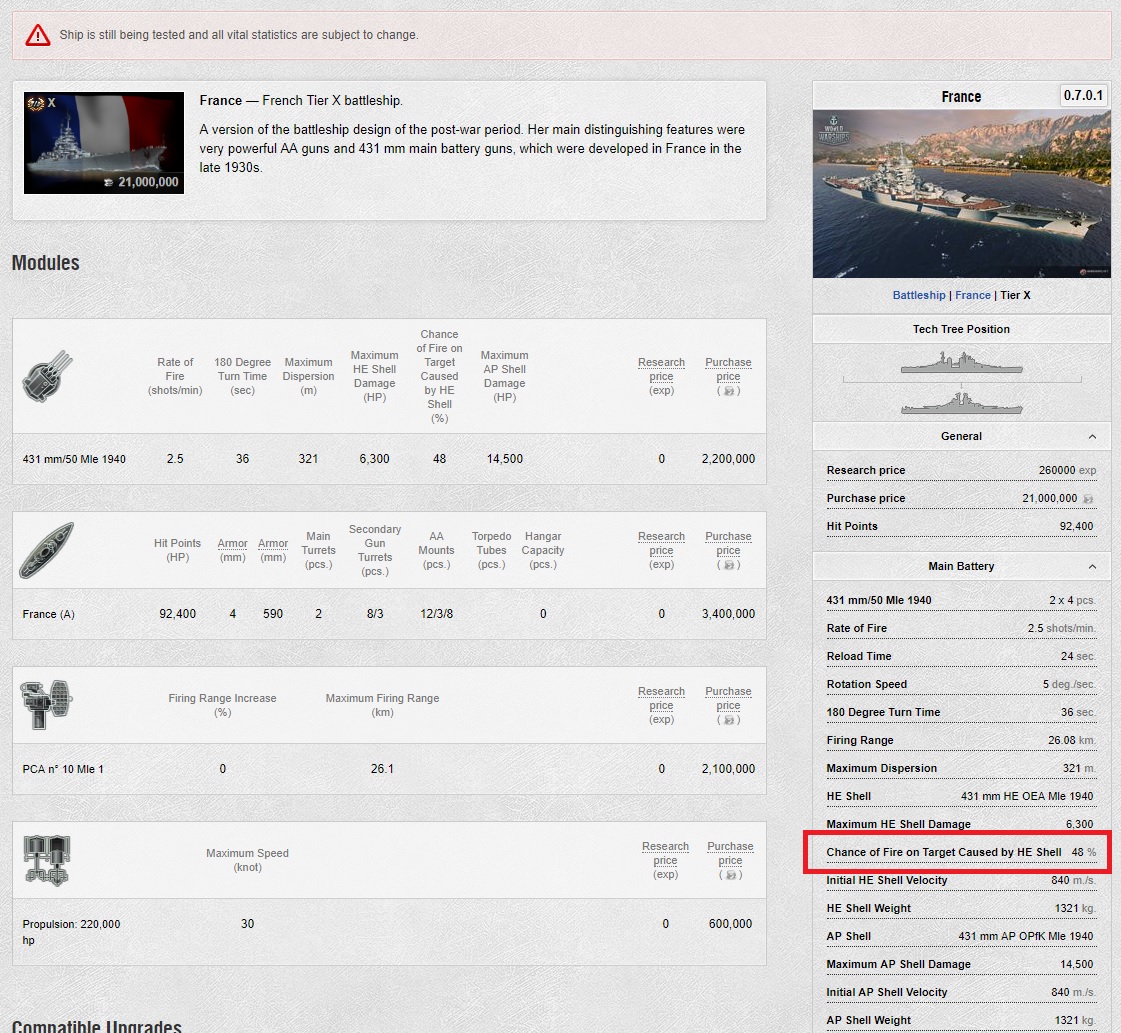Click the 431 mm HE OEA Mle 1940 shell name

pos(1027,796)
